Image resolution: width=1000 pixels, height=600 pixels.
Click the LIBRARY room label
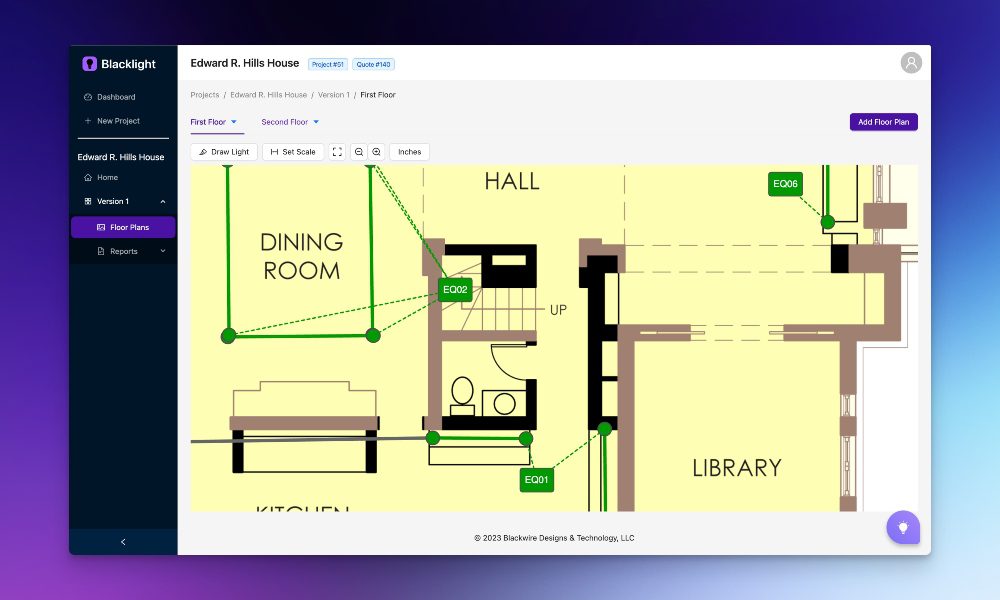pos(737,468)
